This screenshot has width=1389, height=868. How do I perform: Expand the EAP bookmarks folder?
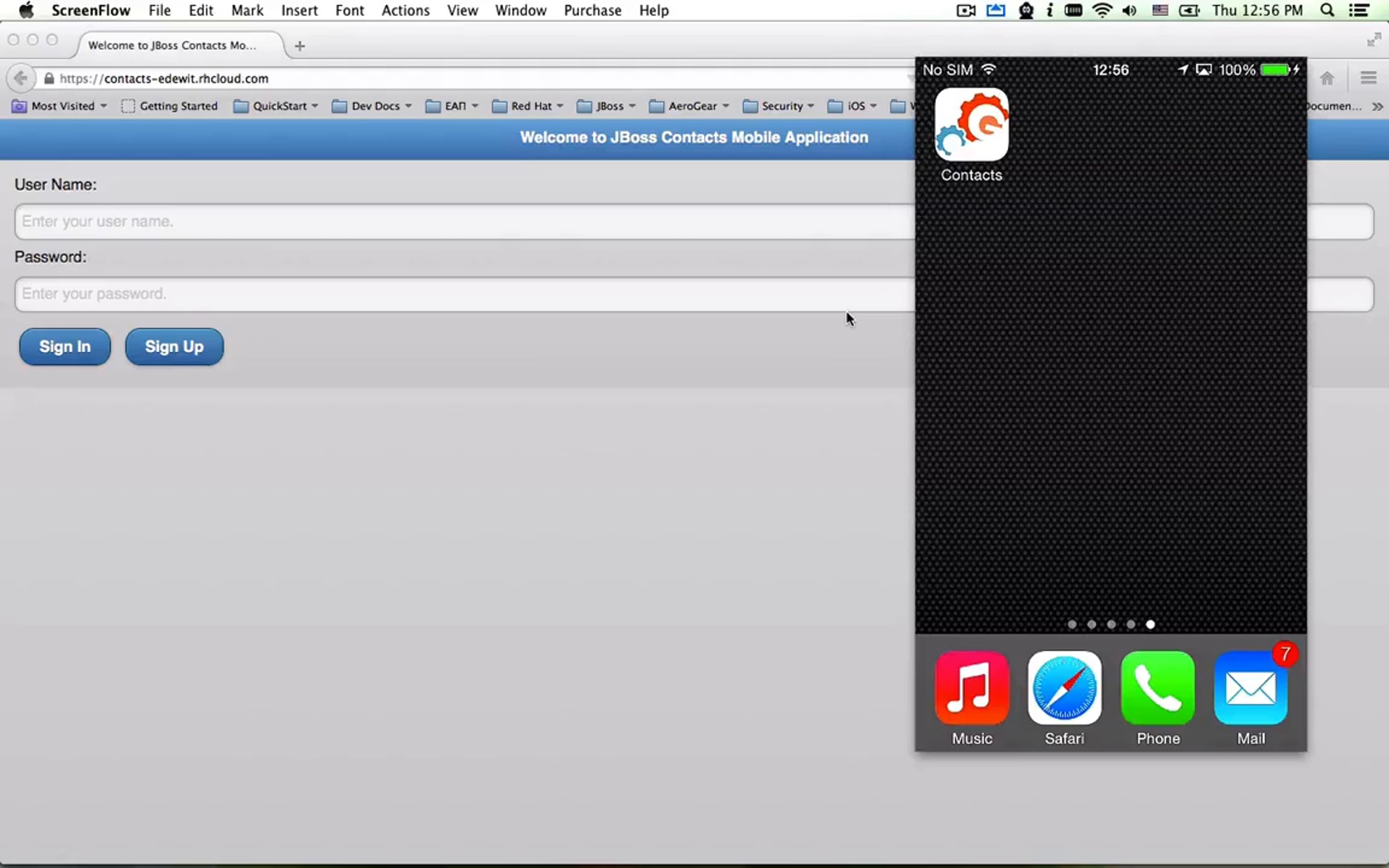[x=451, y=106]
